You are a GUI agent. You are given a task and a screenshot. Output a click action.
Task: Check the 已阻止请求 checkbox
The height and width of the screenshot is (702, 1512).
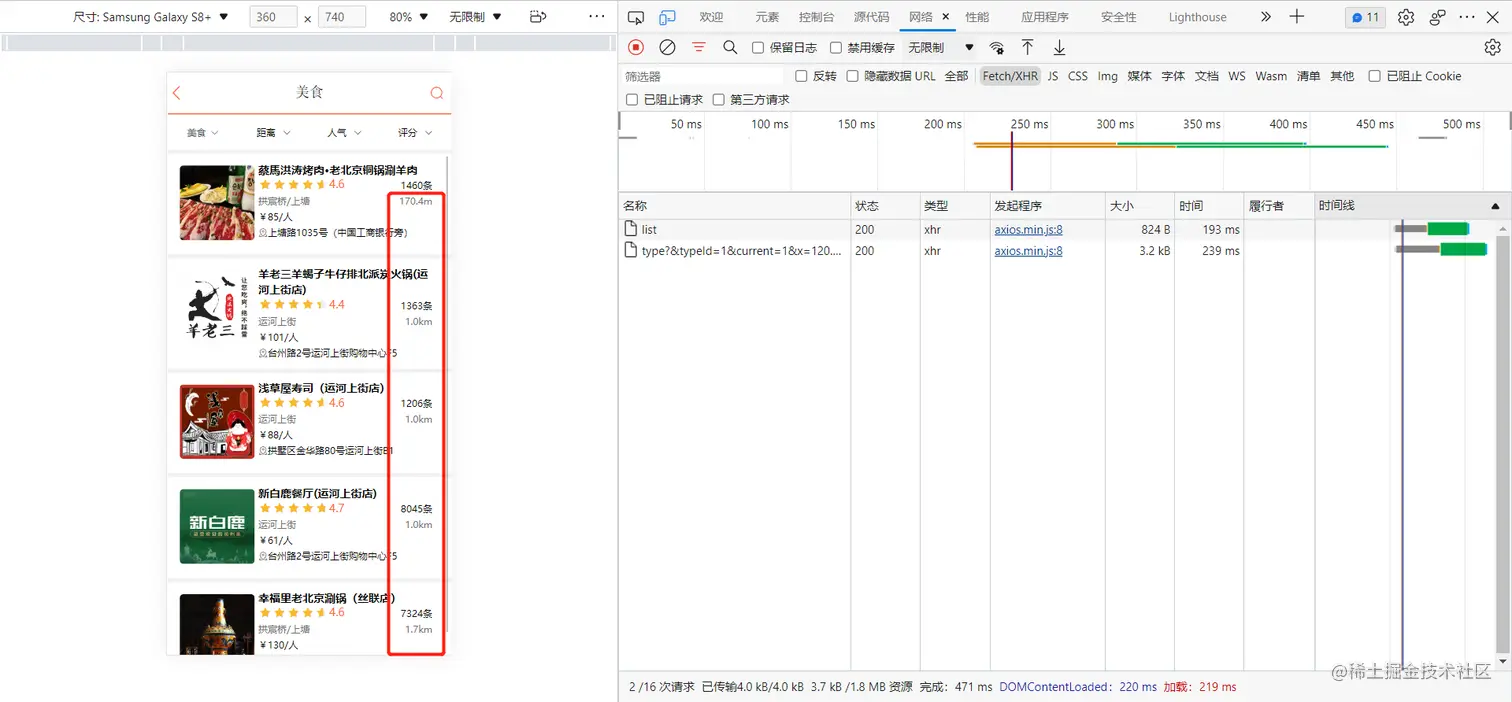(632, 100)
